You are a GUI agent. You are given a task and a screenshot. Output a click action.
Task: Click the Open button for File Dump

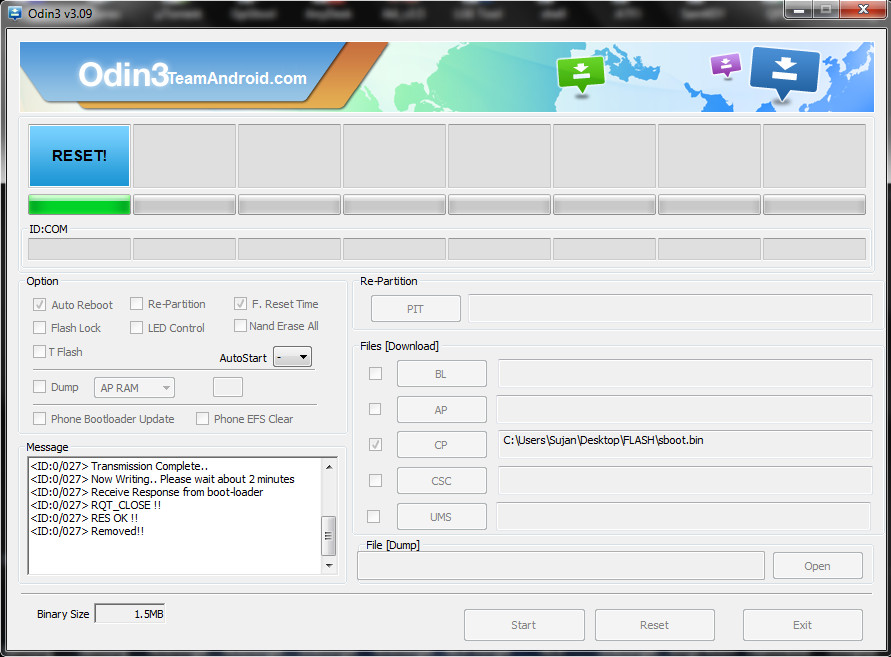pyautogui.click(x=818, y=566)
